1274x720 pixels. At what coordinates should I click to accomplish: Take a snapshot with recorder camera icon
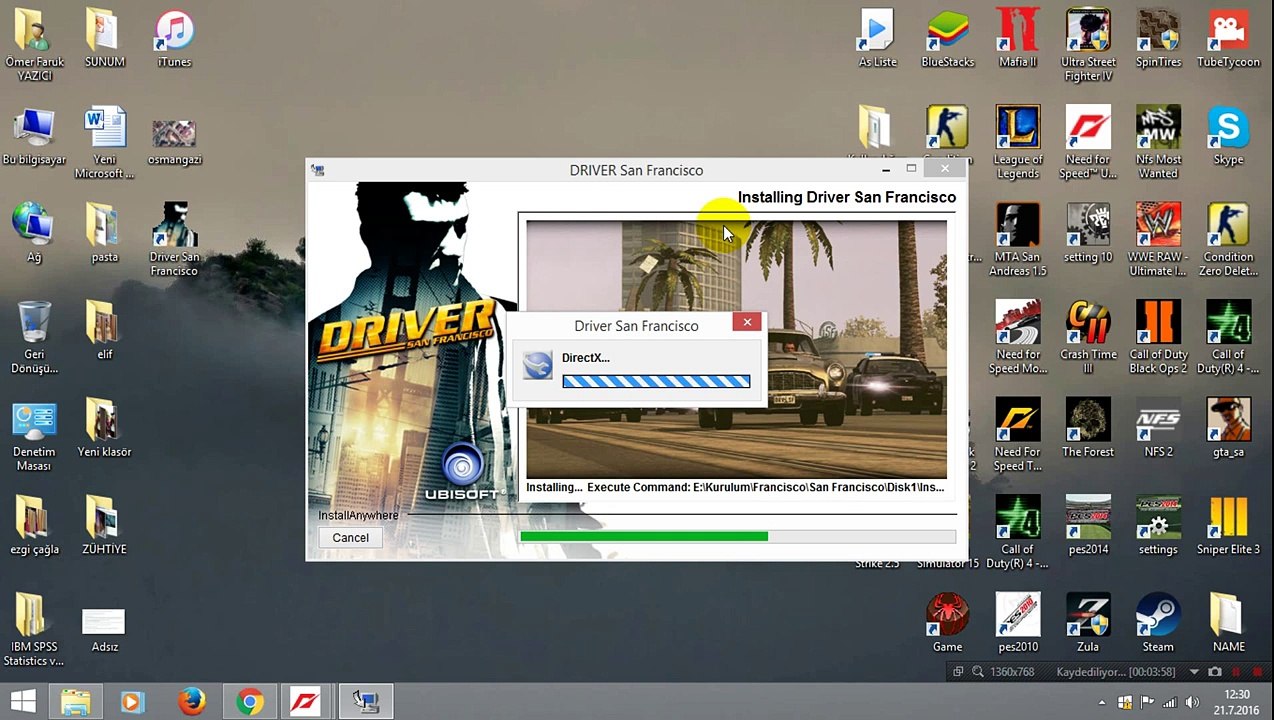click(1215, 672)
